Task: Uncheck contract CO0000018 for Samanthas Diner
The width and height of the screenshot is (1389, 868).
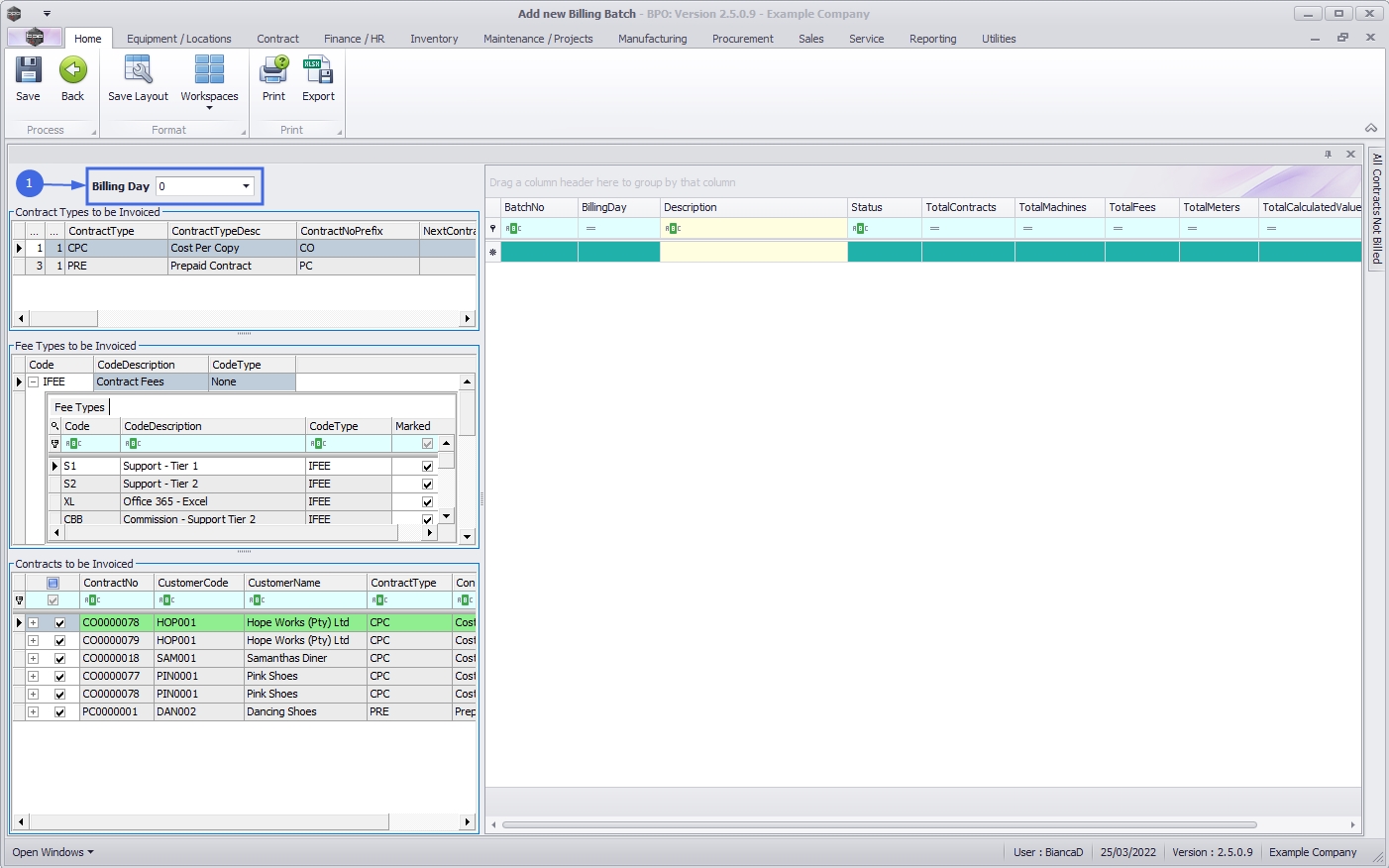Action: [59, 659]
